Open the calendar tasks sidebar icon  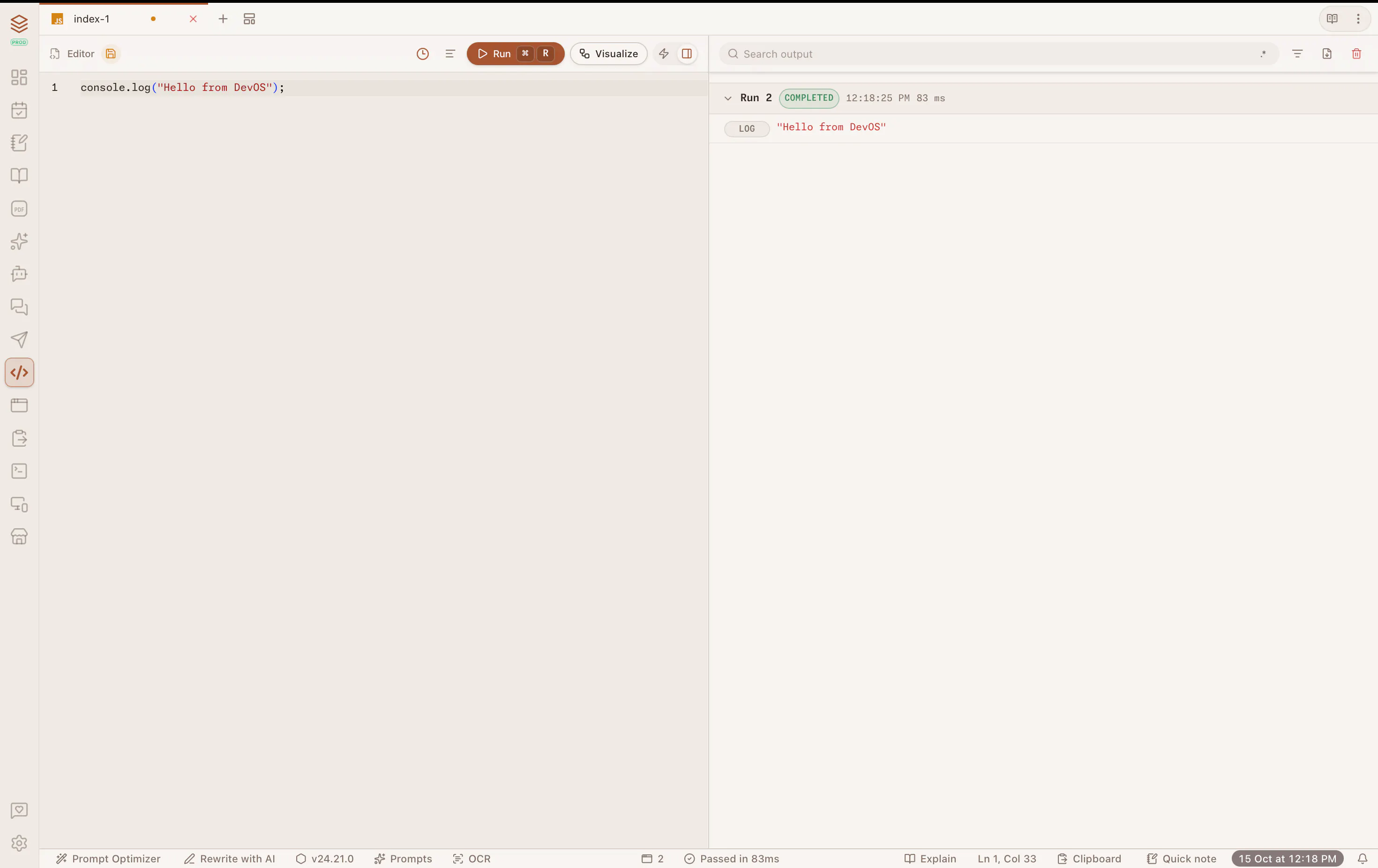19,110
